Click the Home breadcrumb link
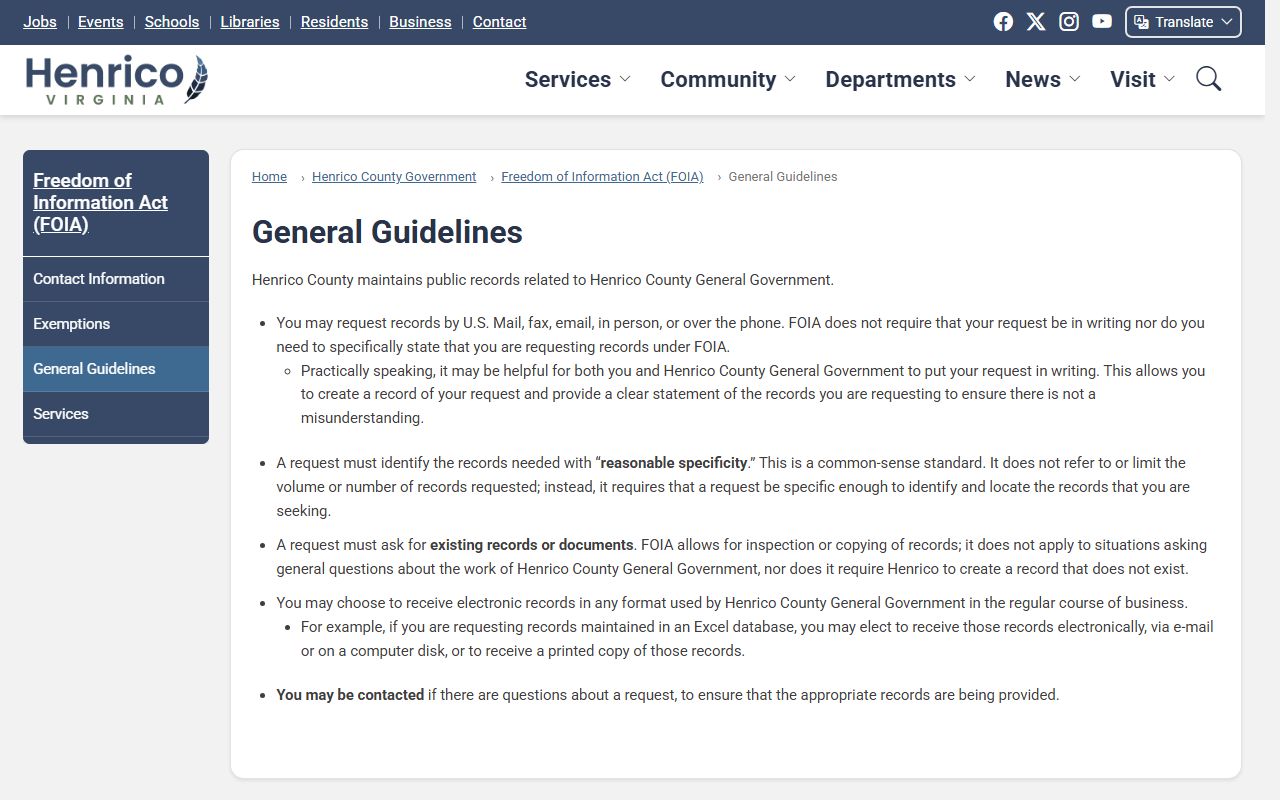The height and width of the screenshot is (800, 1280). (x=269, y=177)
